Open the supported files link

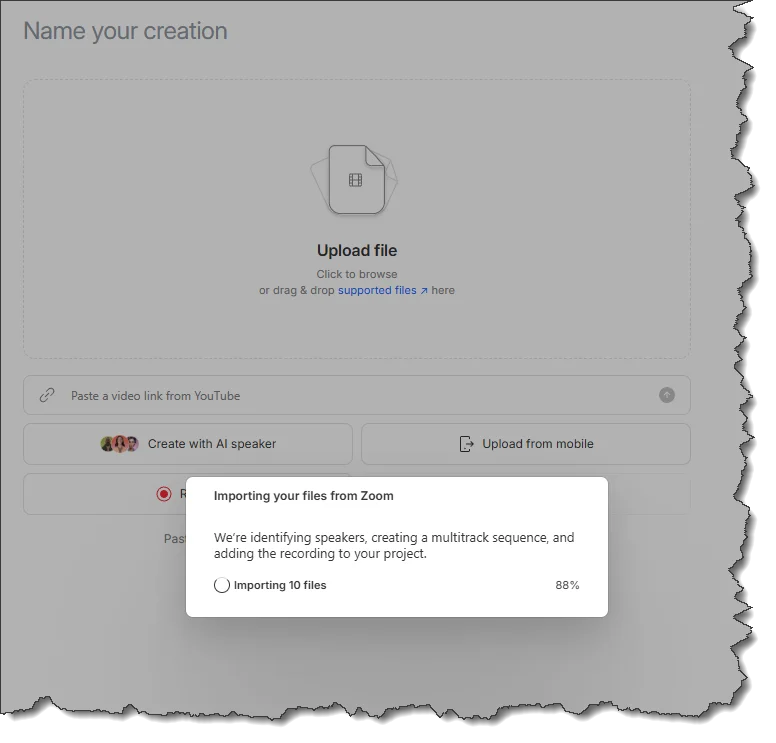pos(376,291)
